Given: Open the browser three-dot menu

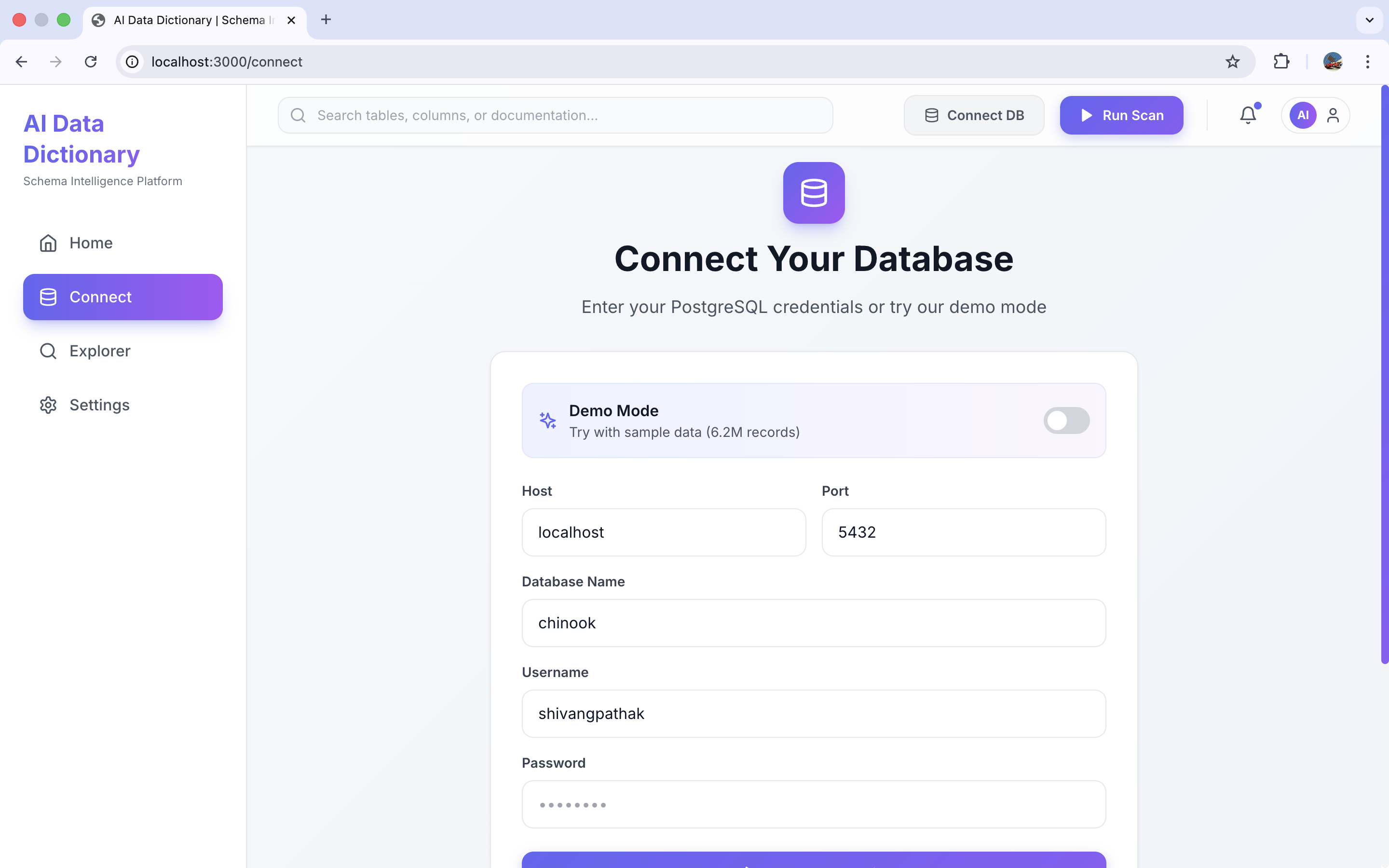Looking at the screenshot, I should 1368,61.
